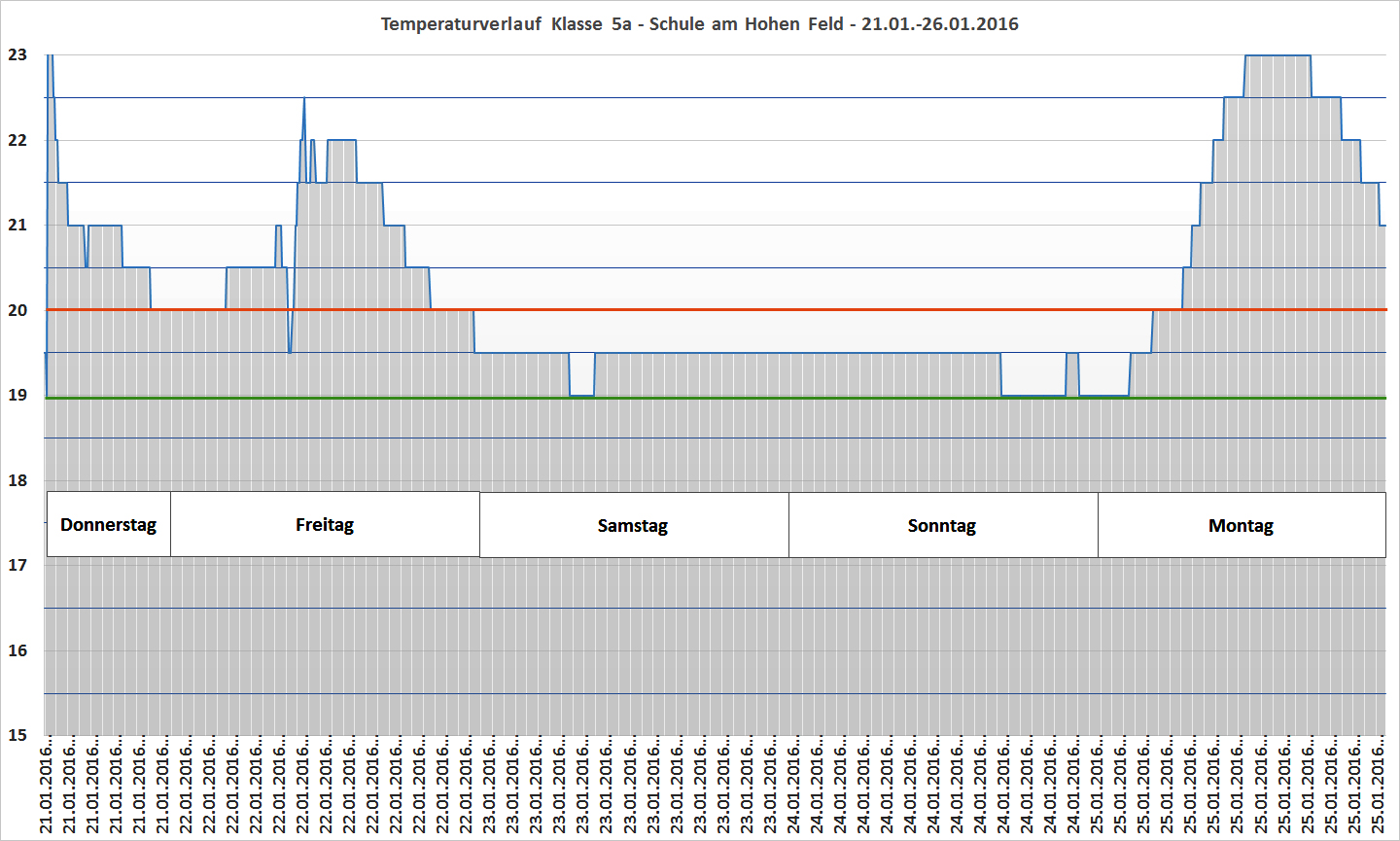This screenshot has height=841, width=1400.
Task: Click the chart title 'Temperaturverlauf Klasse 5a'
Action: click(x=699, y=24)
